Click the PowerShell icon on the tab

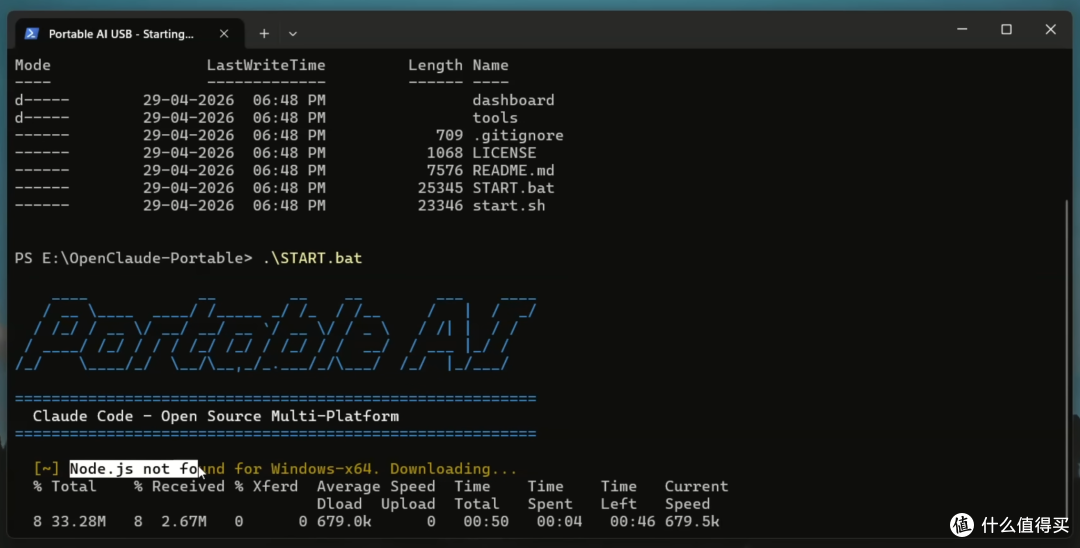point(32,34)
